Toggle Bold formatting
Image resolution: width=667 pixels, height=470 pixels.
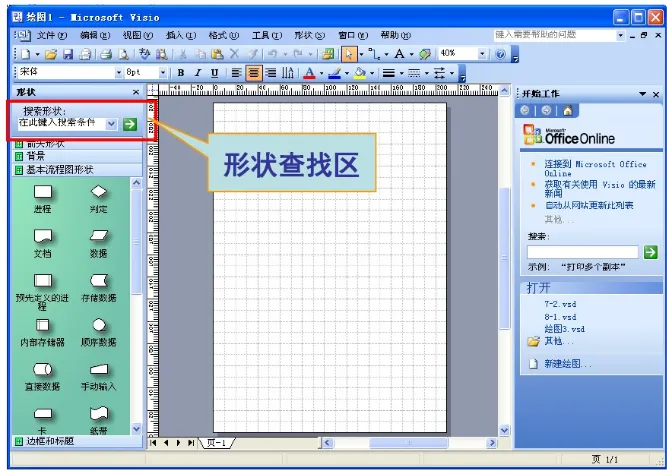tap(181, 73)
